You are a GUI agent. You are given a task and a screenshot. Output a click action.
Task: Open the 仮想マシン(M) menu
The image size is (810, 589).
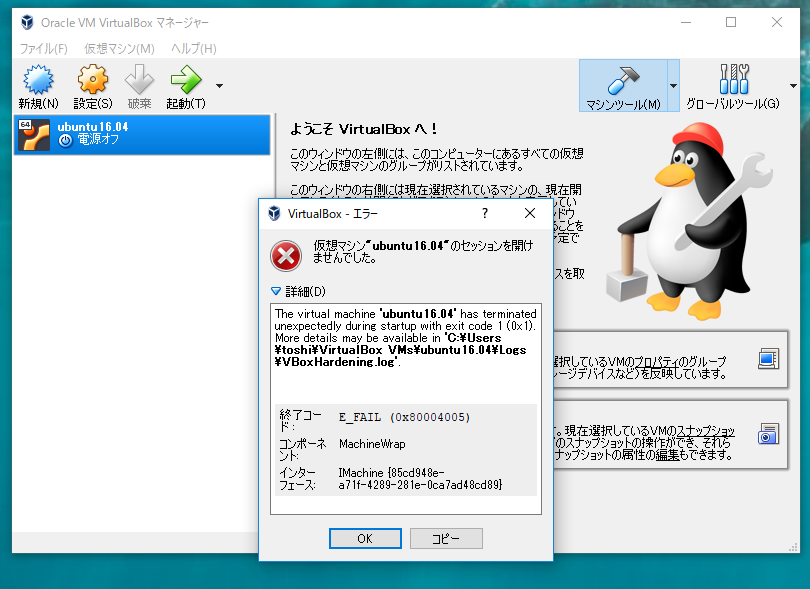pos(119,49)
